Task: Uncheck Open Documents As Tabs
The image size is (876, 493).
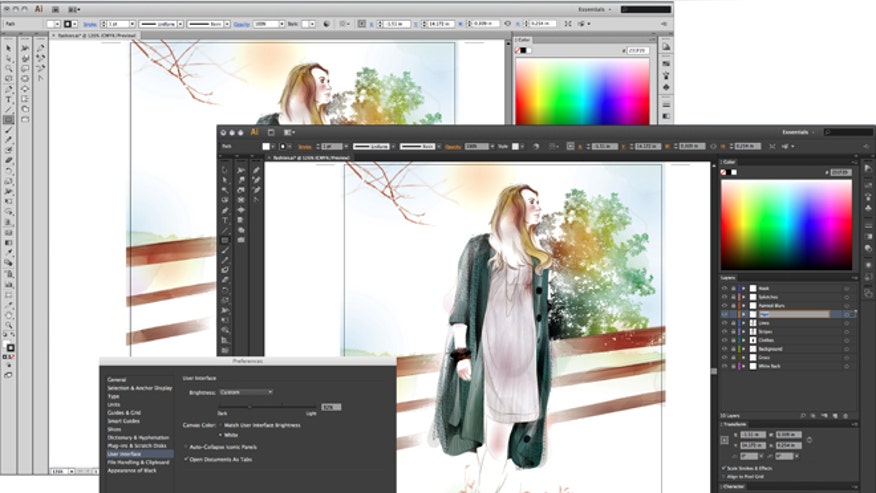Action: coord(186,459)
